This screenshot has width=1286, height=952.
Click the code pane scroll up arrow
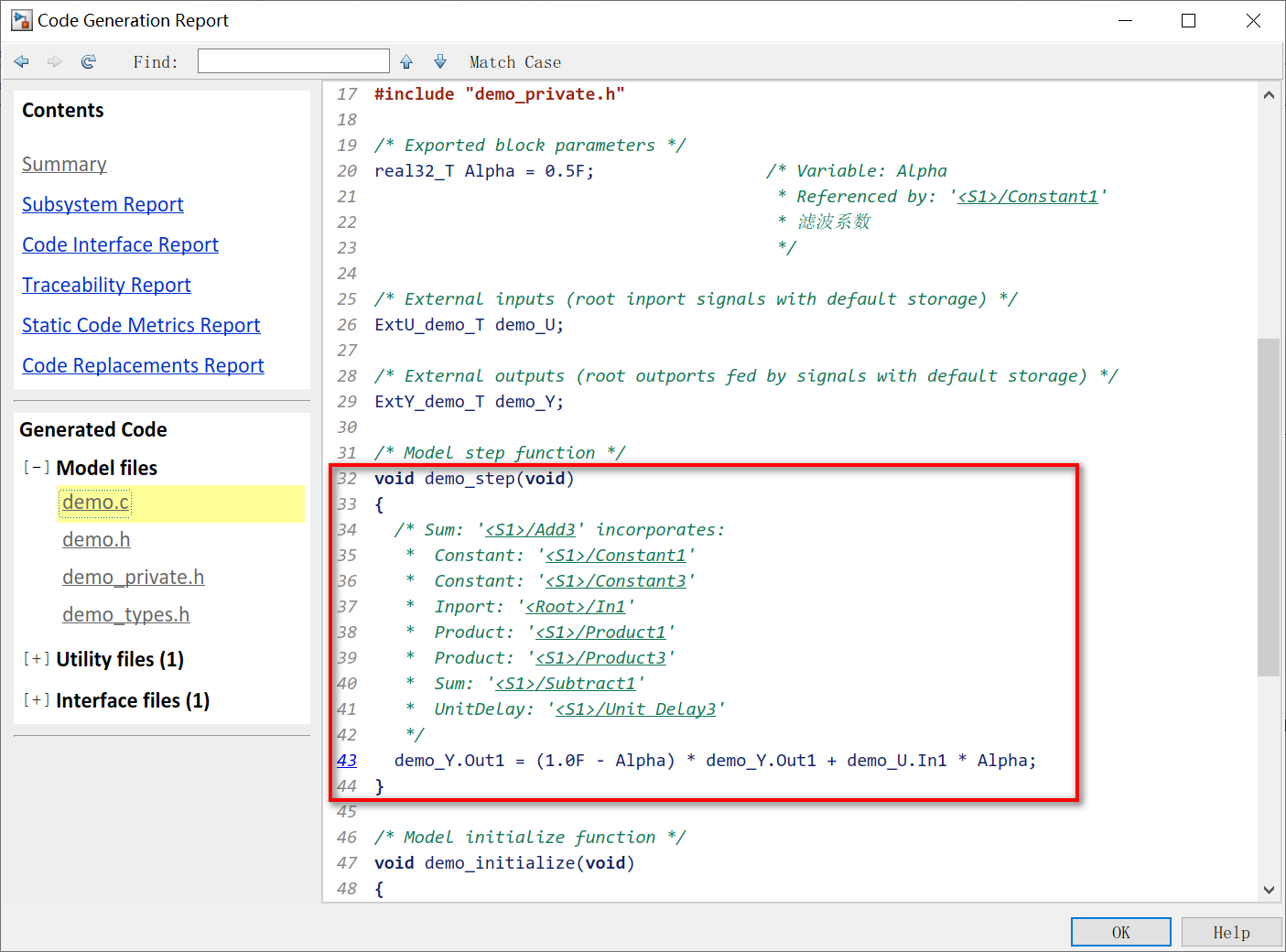click(1269, 94)
